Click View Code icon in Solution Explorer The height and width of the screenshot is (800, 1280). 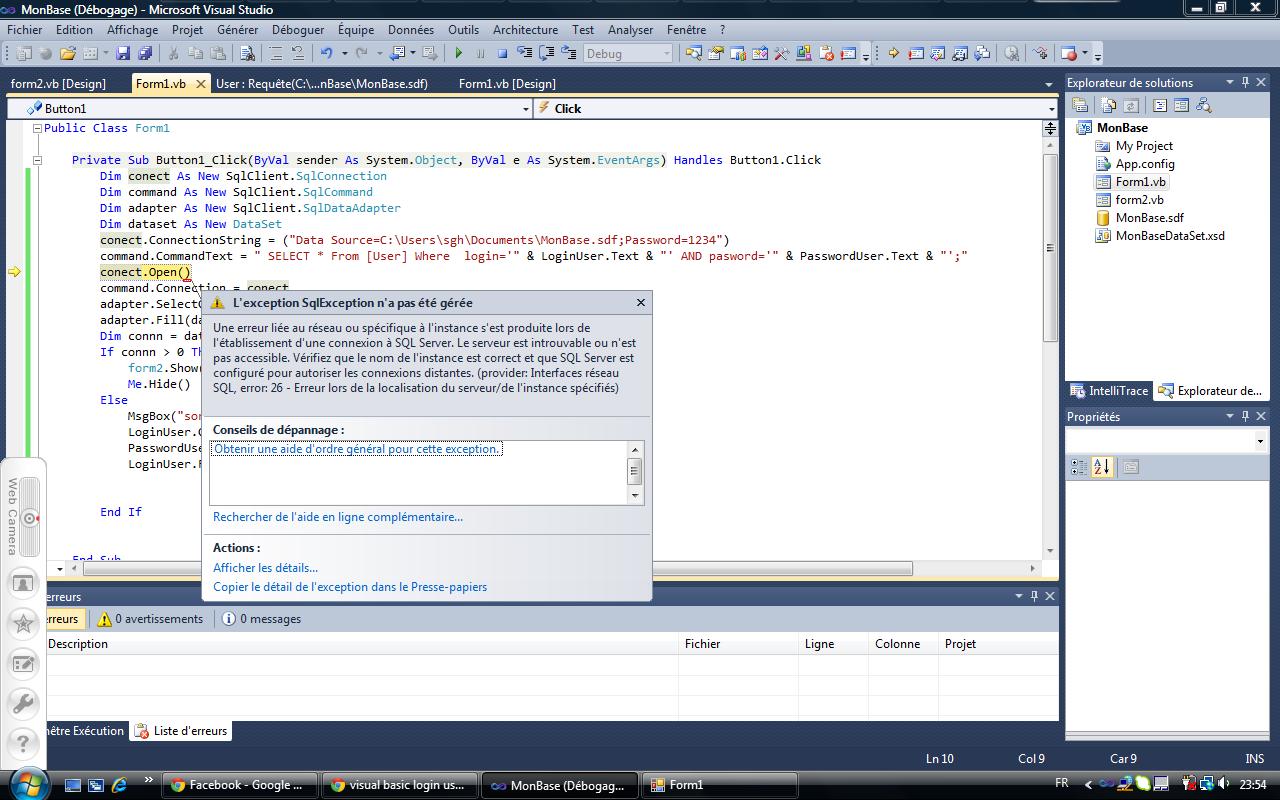pos(1160,105)
